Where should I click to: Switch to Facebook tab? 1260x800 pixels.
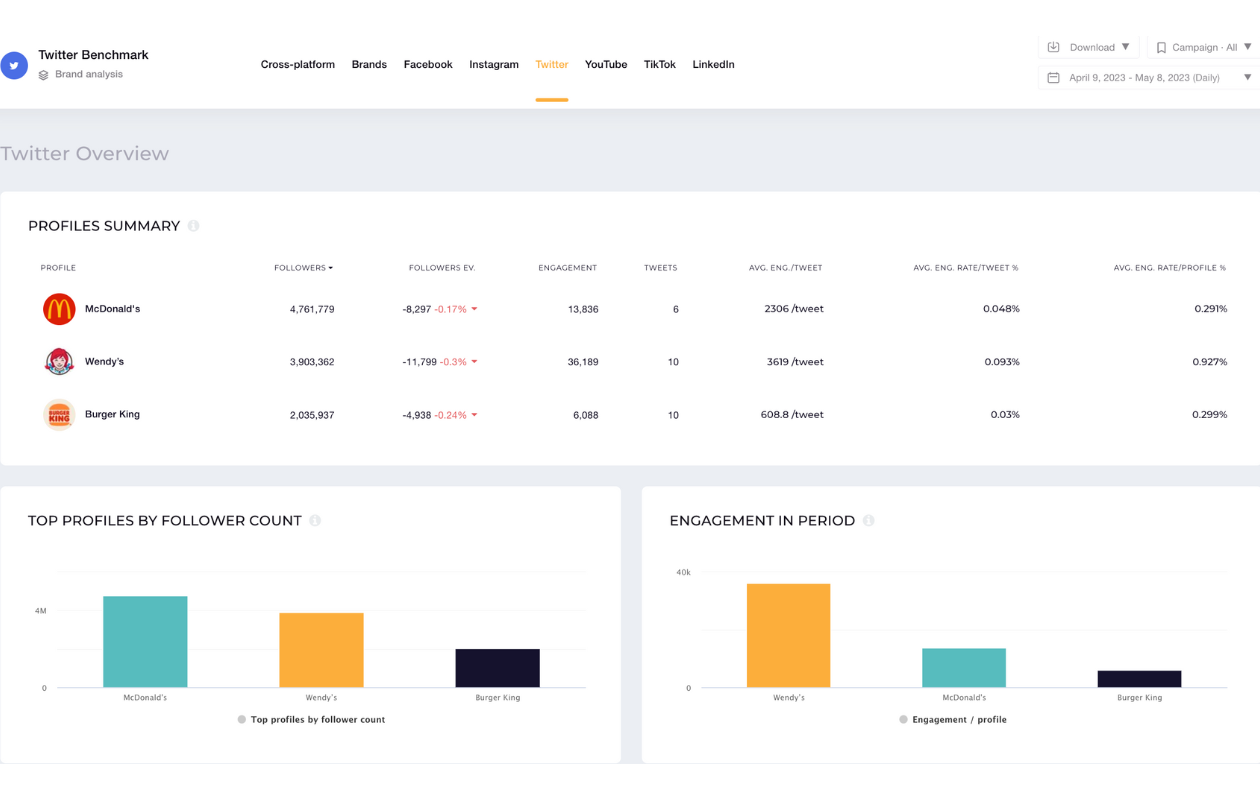(428, 65)
